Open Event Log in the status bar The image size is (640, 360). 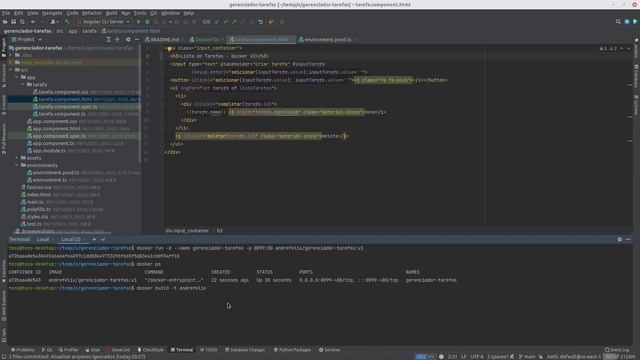[617, 350]
